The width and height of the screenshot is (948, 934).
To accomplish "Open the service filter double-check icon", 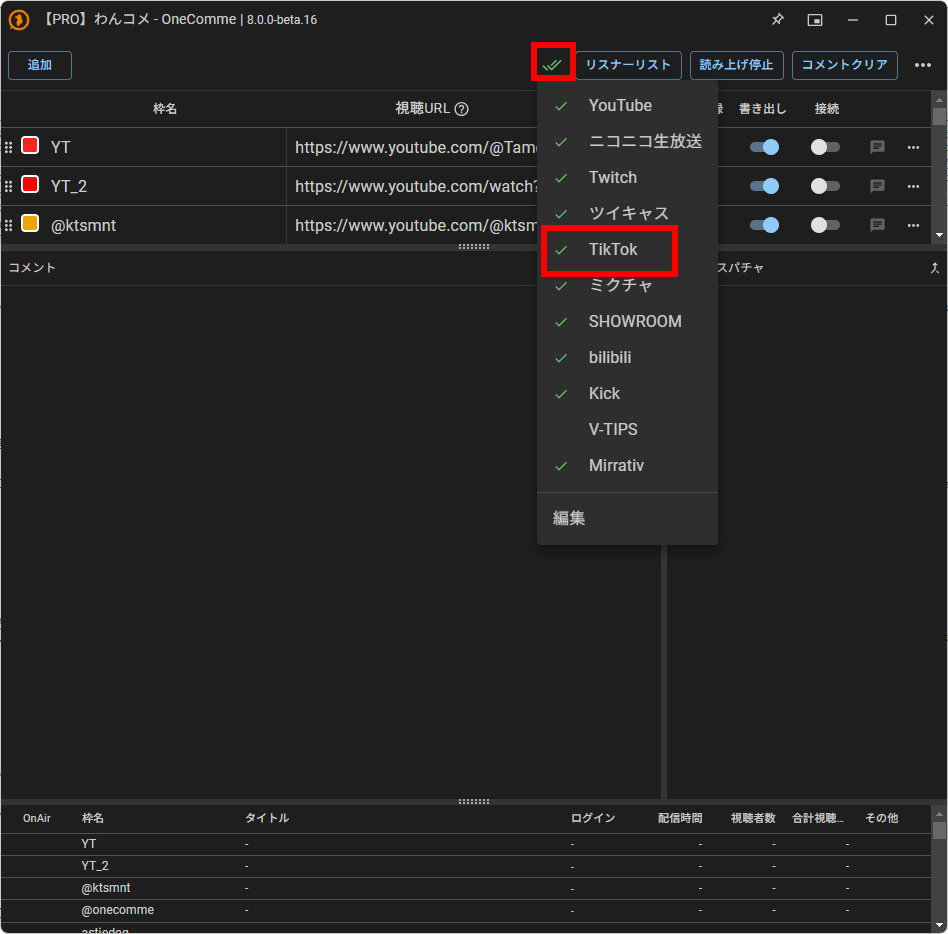I will click(x=553, y=64).
